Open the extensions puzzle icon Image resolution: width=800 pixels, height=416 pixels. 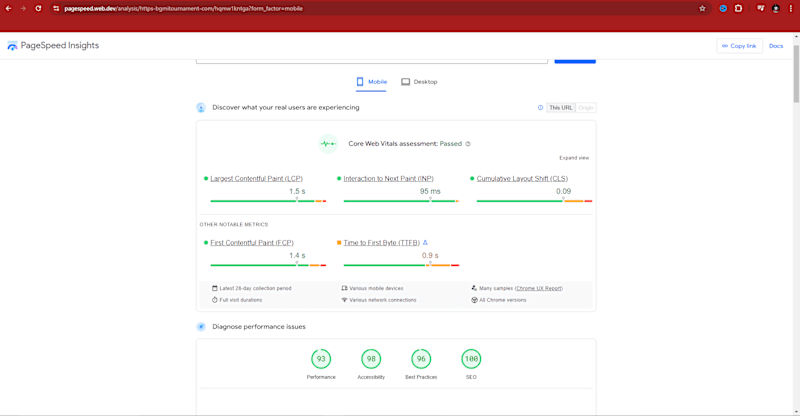[738, 8]
